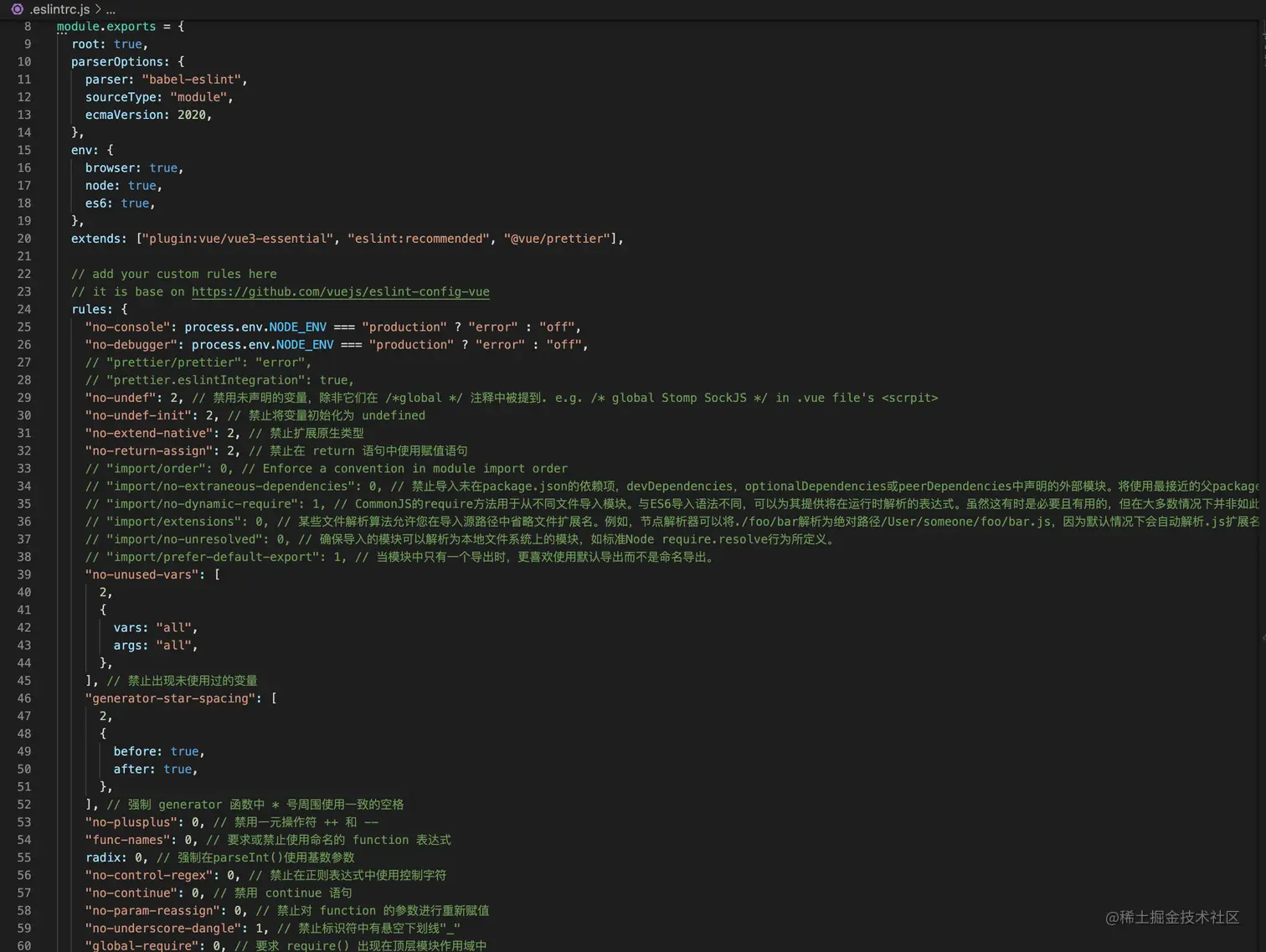Select the .eslintrc.js breadcrumb item

59,9
